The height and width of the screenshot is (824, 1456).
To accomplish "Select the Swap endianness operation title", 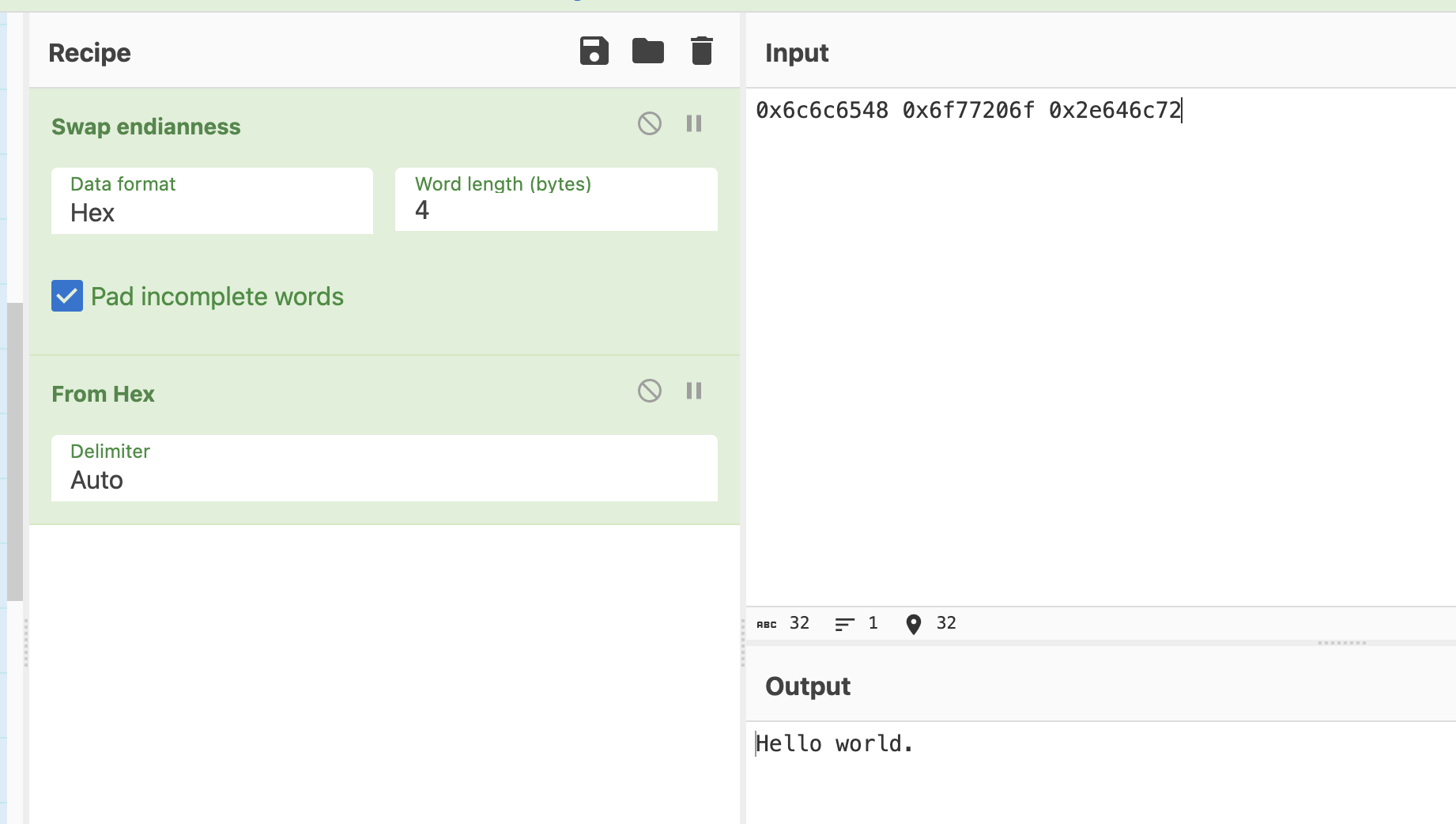I will point(145,127).
